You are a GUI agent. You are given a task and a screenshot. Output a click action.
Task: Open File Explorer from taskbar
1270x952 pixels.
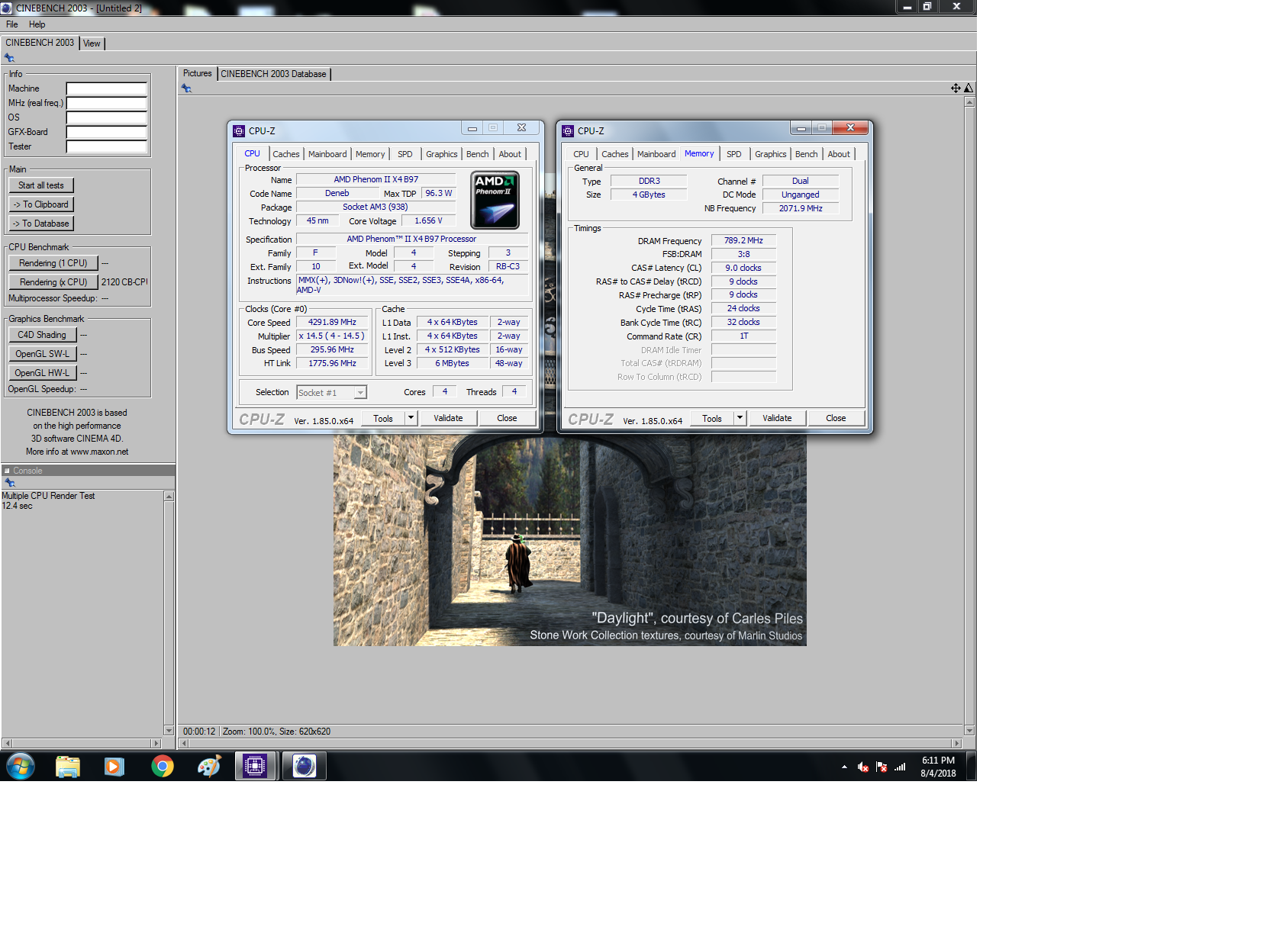coord(68,766)
